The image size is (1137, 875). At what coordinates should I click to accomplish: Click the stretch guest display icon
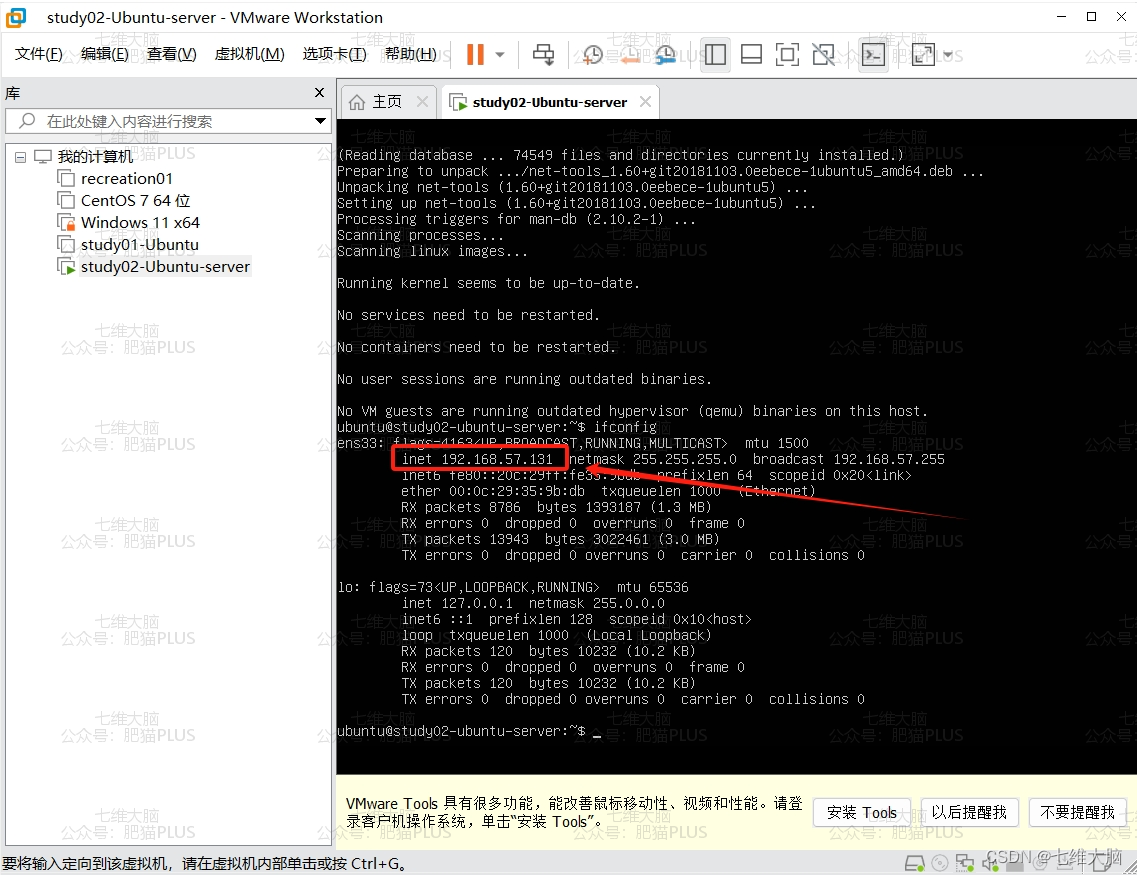(x=923, y=54)
